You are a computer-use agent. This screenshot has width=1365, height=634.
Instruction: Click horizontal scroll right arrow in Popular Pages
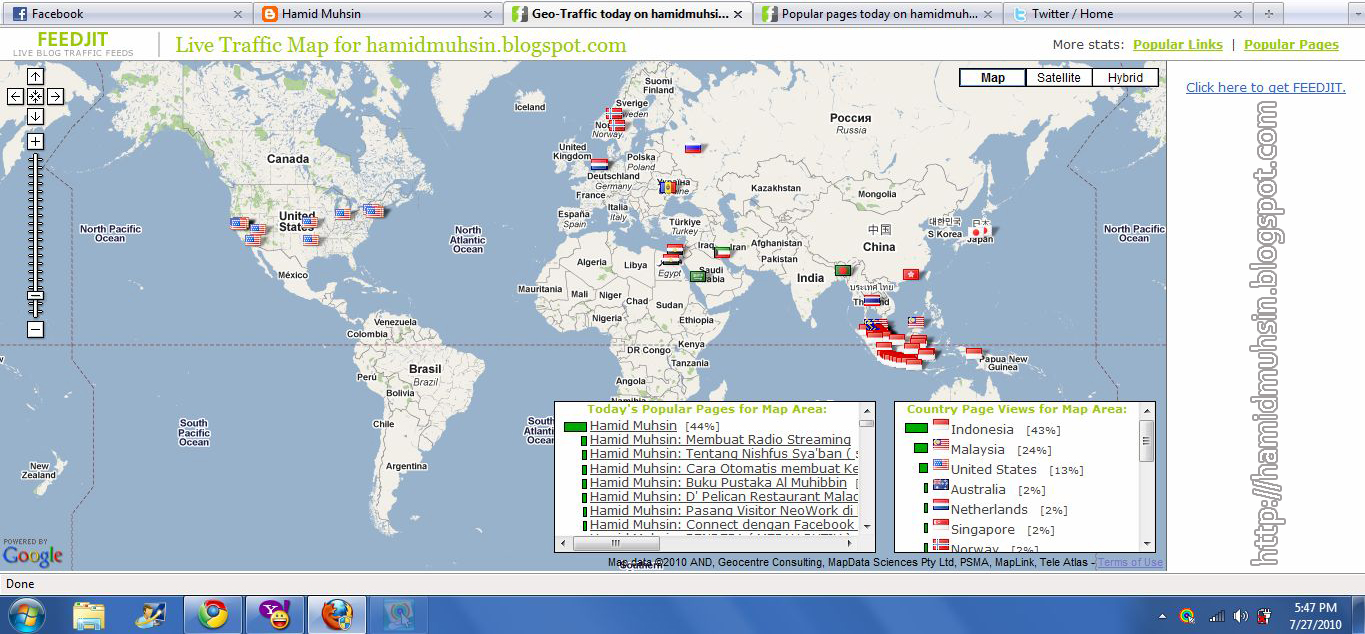pyautogui.click(x=850, y=544)
